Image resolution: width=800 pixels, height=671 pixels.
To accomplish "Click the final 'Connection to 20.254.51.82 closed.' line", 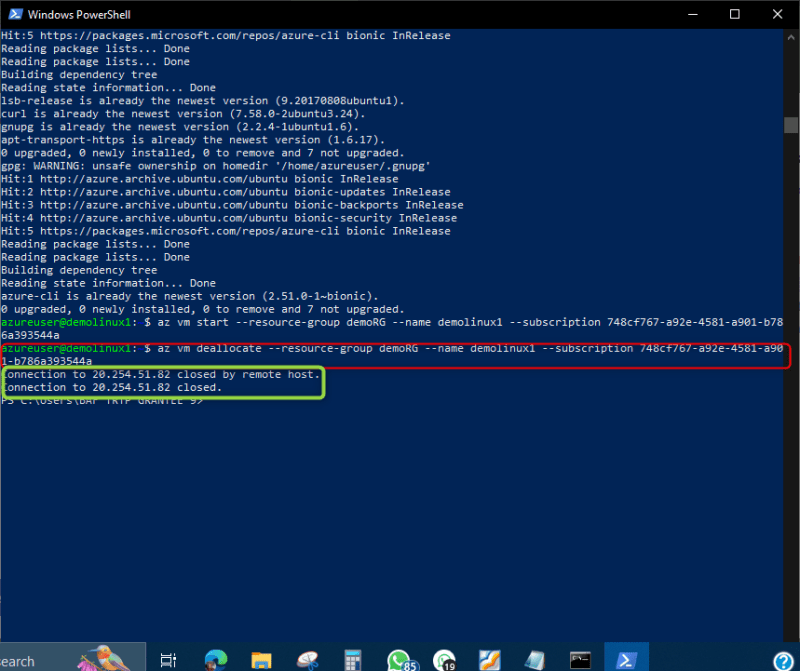I will pos(112,387).
